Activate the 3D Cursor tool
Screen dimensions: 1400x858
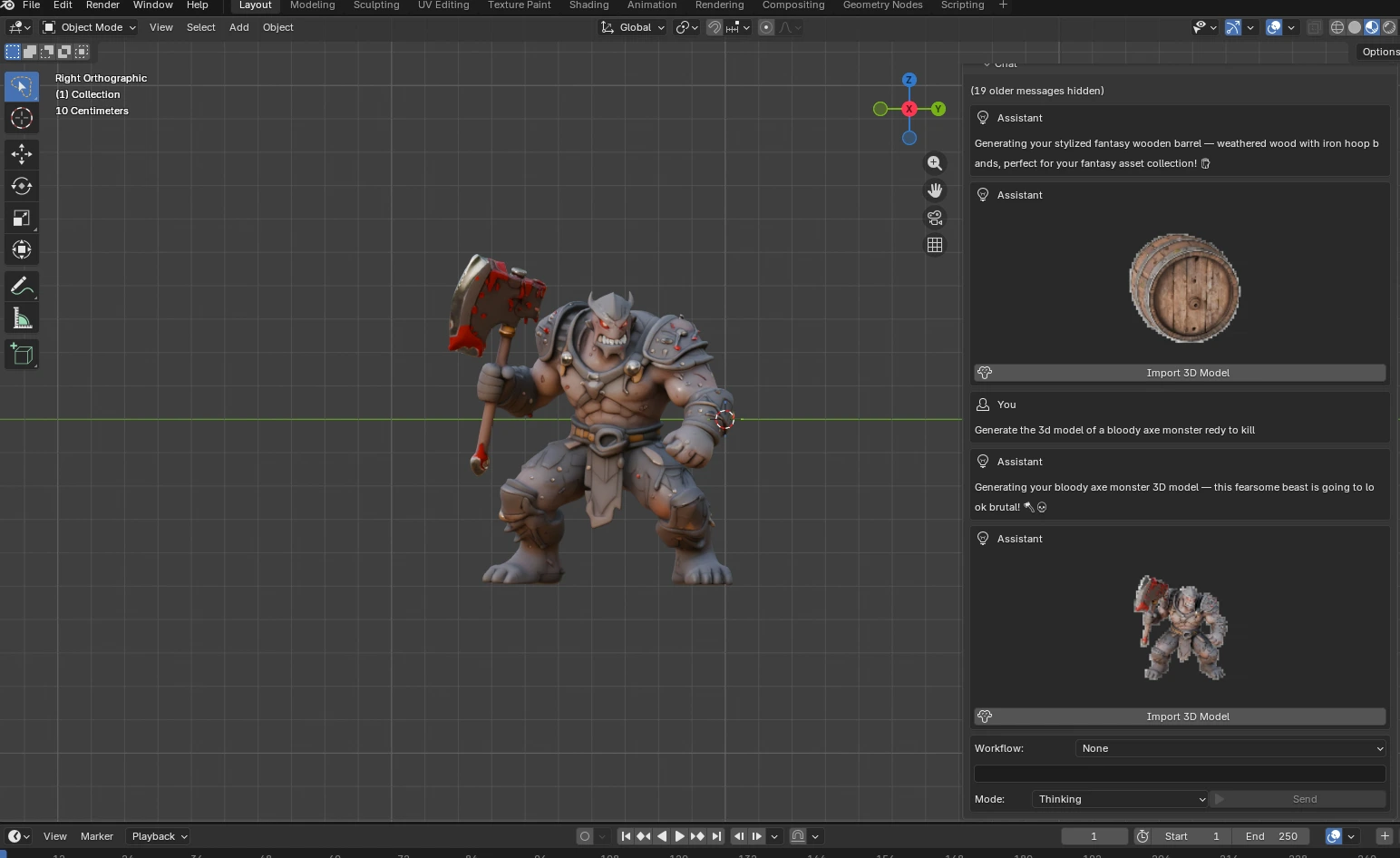click(22, 118)
